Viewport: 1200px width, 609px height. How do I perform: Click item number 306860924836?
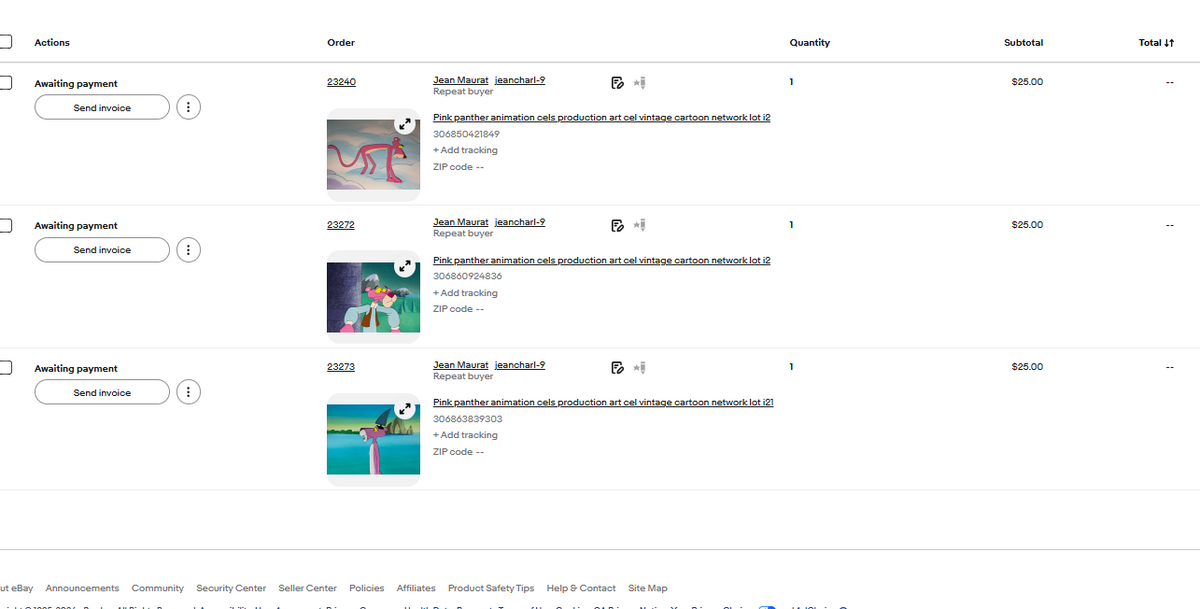click(x=467, y=276)
